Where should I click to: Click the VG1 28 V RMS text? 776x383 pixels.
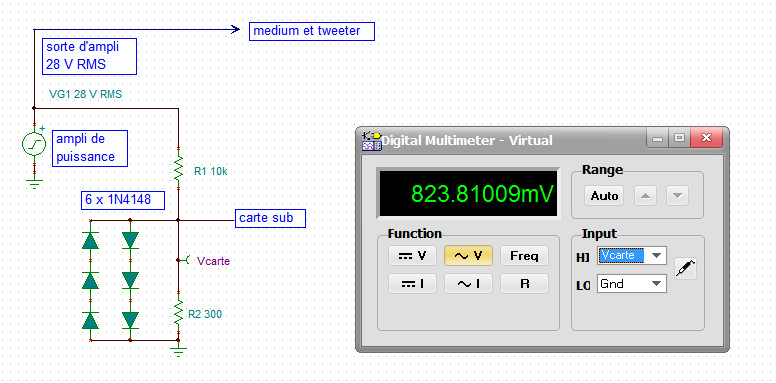(x=86, y=94)
